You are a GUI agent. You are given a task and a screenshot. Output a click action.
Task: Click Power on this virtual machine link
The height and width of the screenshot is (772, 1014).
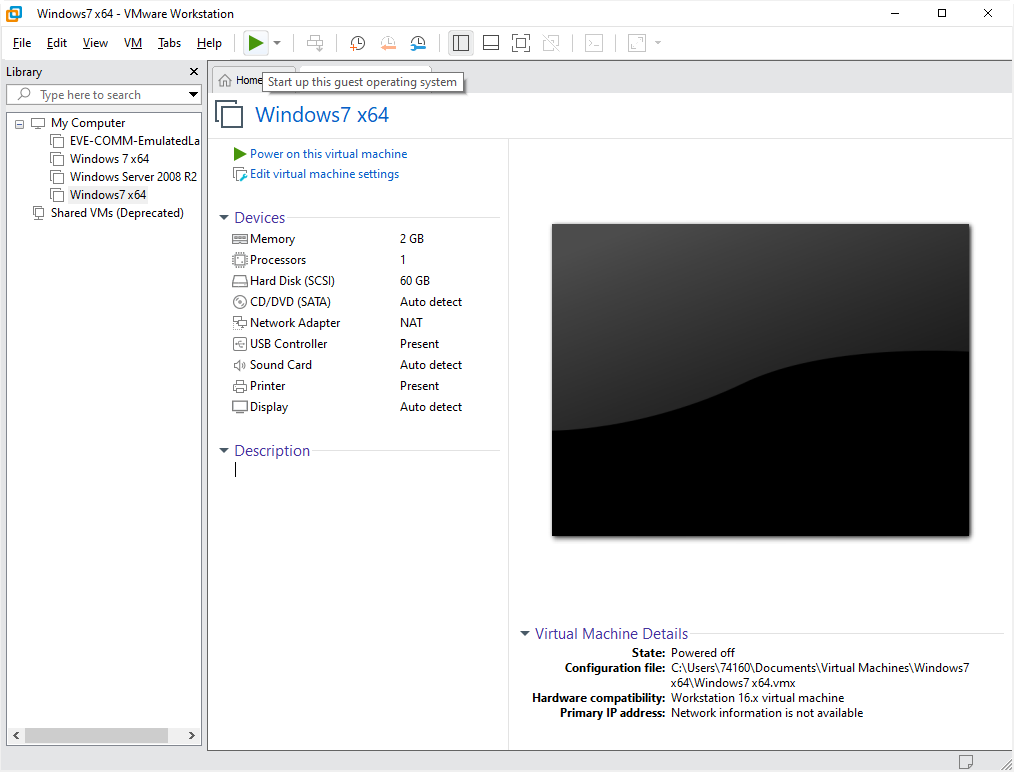pos(329,154)
